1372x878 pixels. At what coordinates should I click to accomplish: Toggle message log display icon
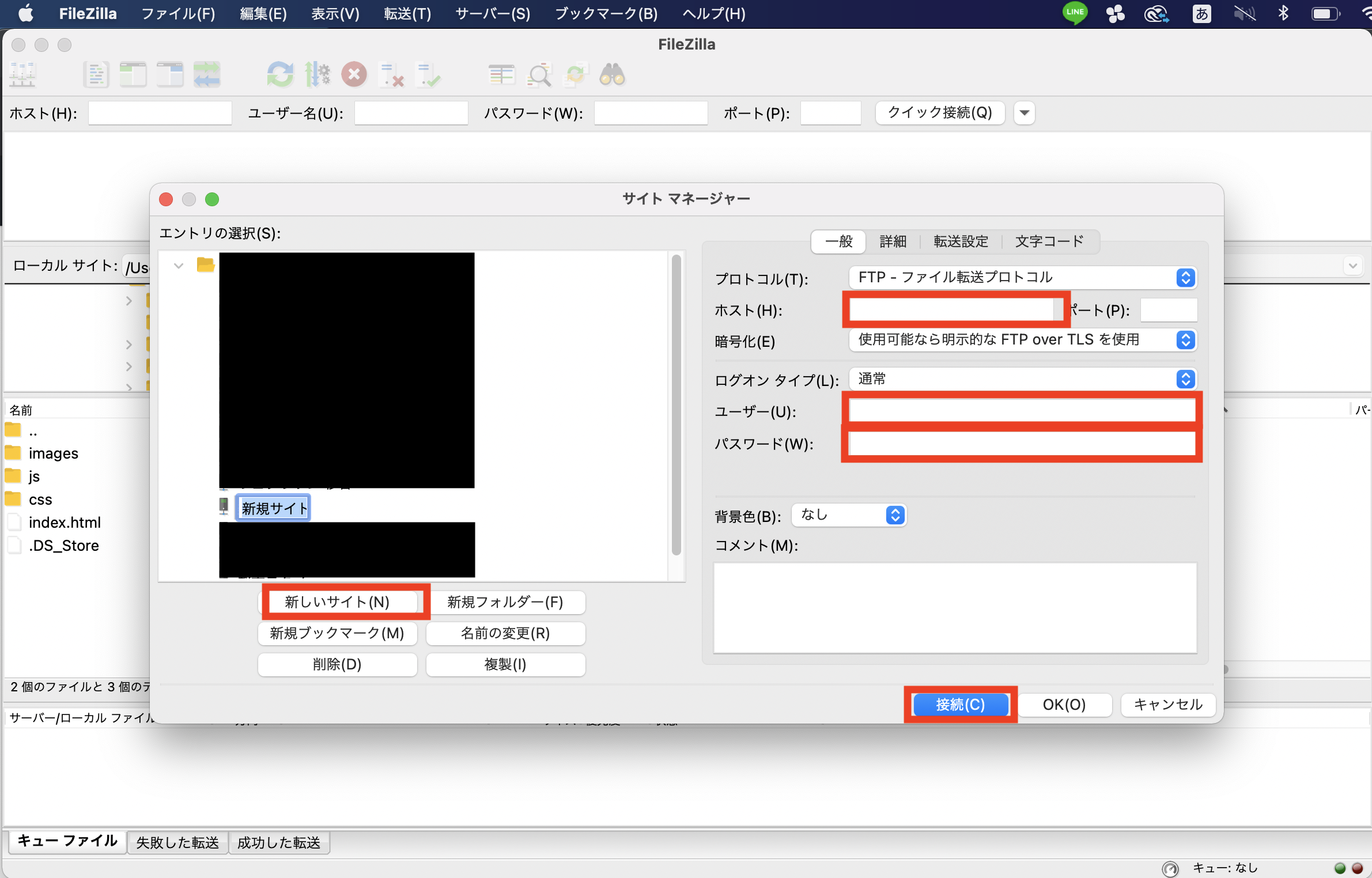[96, 75]
